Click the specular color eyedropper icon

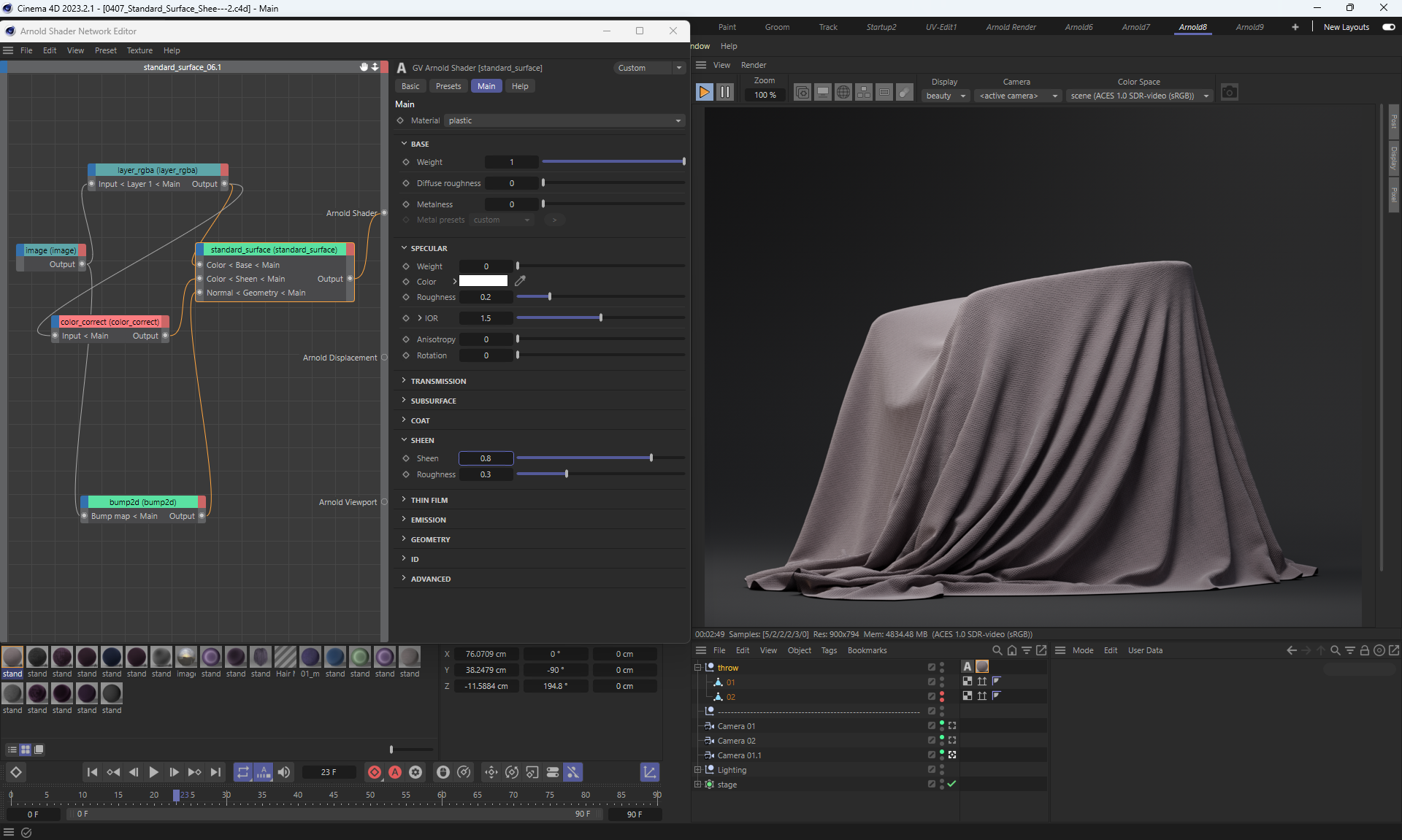pyautogui.click(x=520, y=281)
